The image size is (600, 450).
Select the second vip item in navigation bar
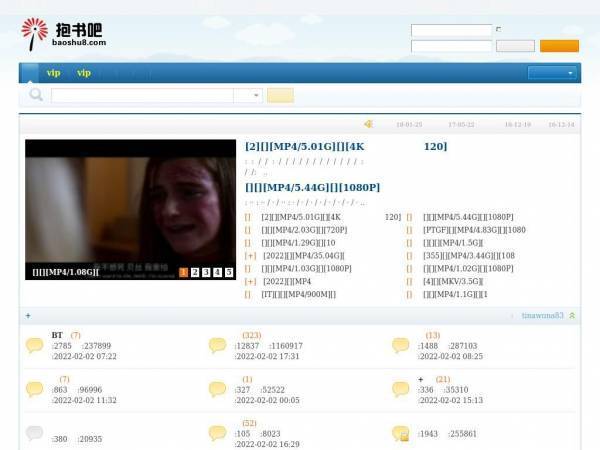pyautogui.click(x=84, y=73)
